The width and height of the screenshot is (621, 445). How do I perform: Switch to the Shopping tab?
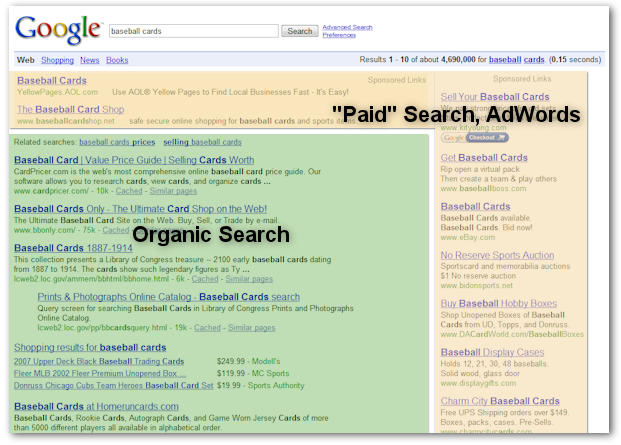click(x=57, y=60)
